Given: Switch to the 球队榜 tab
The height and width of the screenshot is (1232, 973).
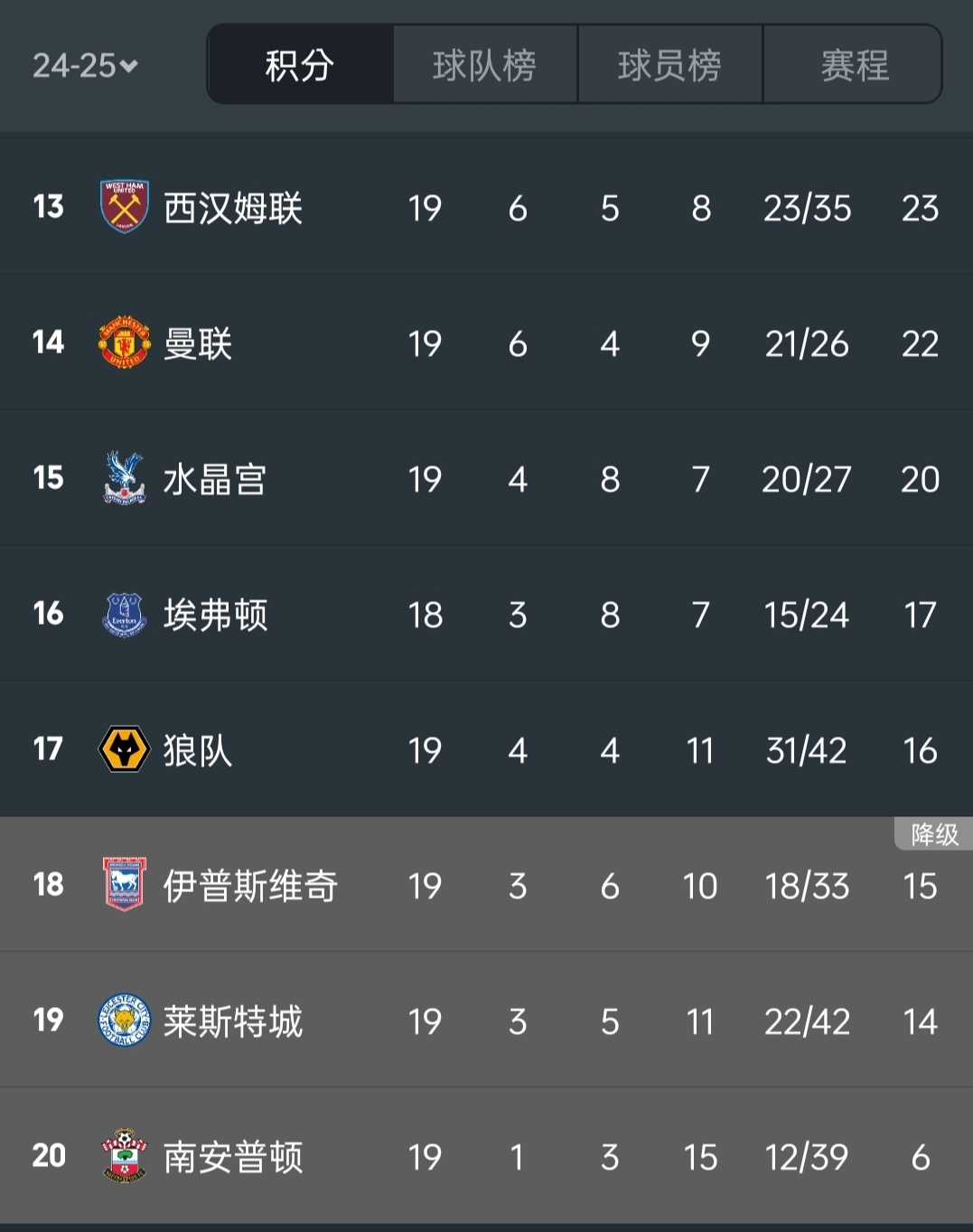Looking at the screenshot, I should point(484,65).
